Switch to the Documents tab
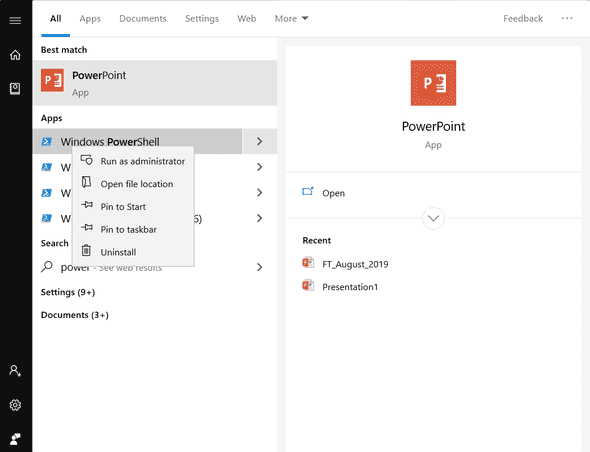The height and width of the screenshot is (452, 590). (x=143, y=18)
